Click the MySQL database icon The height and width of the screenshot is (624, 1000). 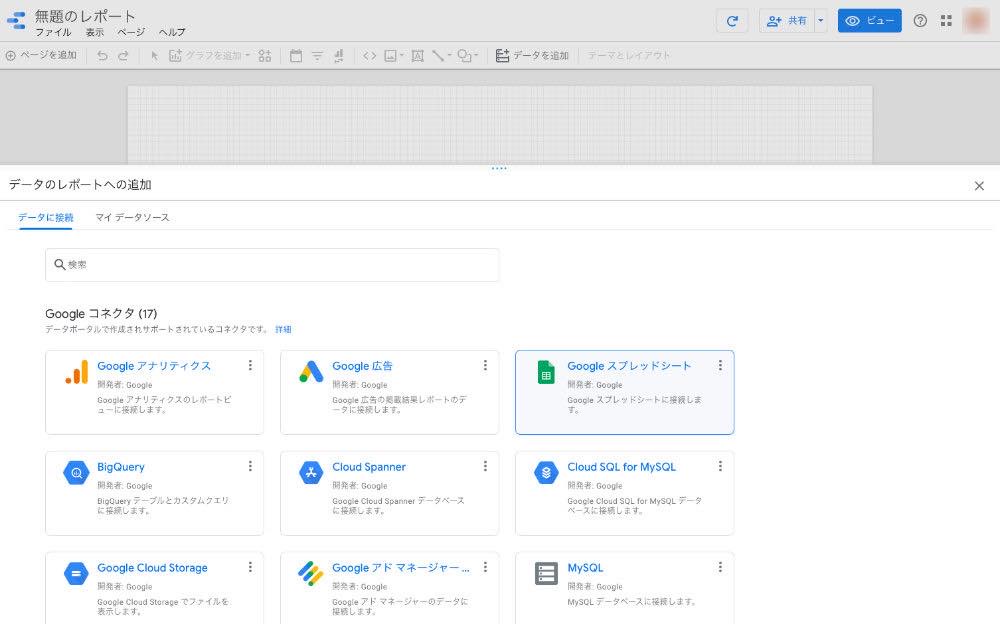(x=546, y=574)
